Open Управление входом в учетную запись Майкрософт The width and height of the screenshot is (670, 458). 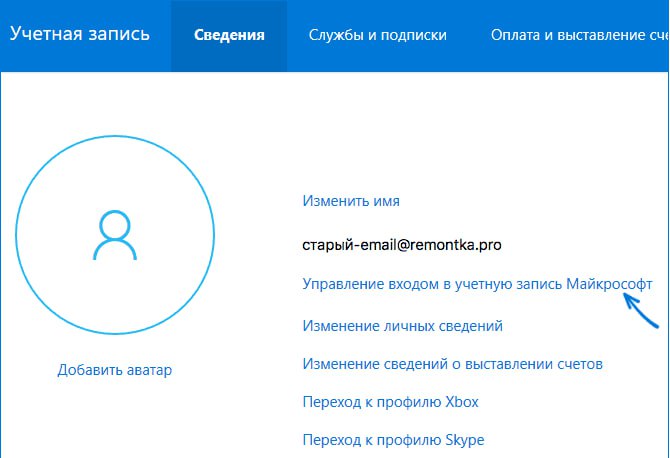(x=477, y=284)
